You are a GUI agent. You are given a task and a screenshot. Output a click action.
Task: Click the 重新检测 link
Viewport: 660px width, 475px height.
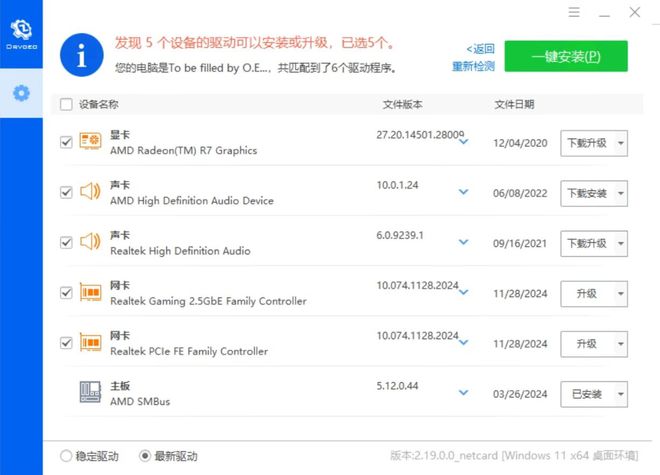[x=473, y=66]
